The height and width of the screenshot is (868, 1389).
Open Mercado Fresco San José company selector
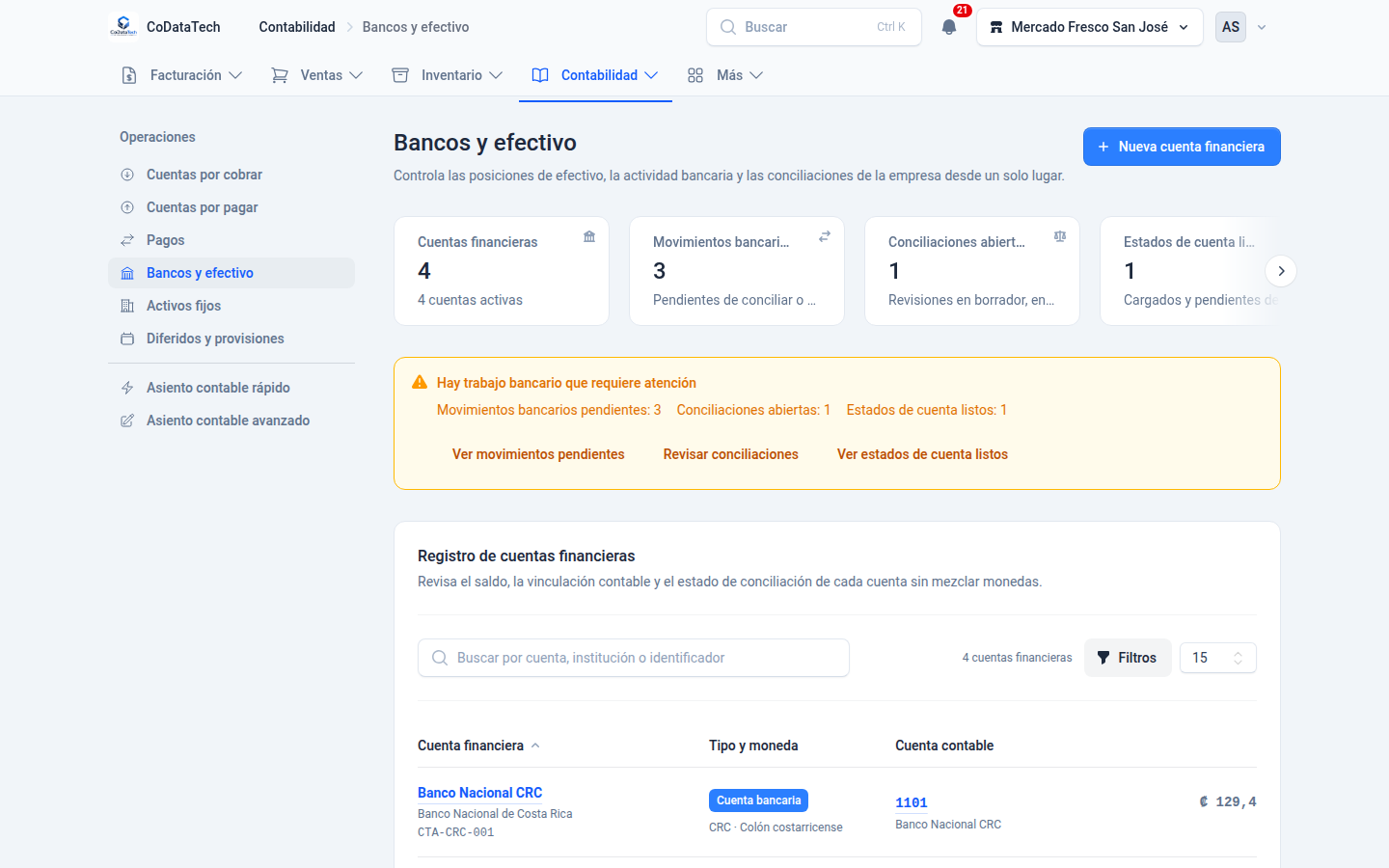tap(1090, 27)
